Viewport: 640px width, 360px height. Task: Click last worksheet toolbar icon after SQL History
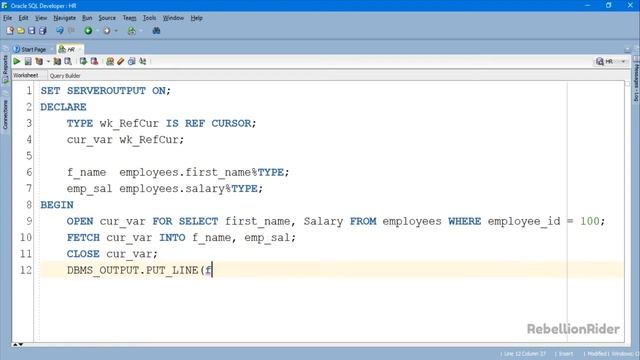click(142, 61)
